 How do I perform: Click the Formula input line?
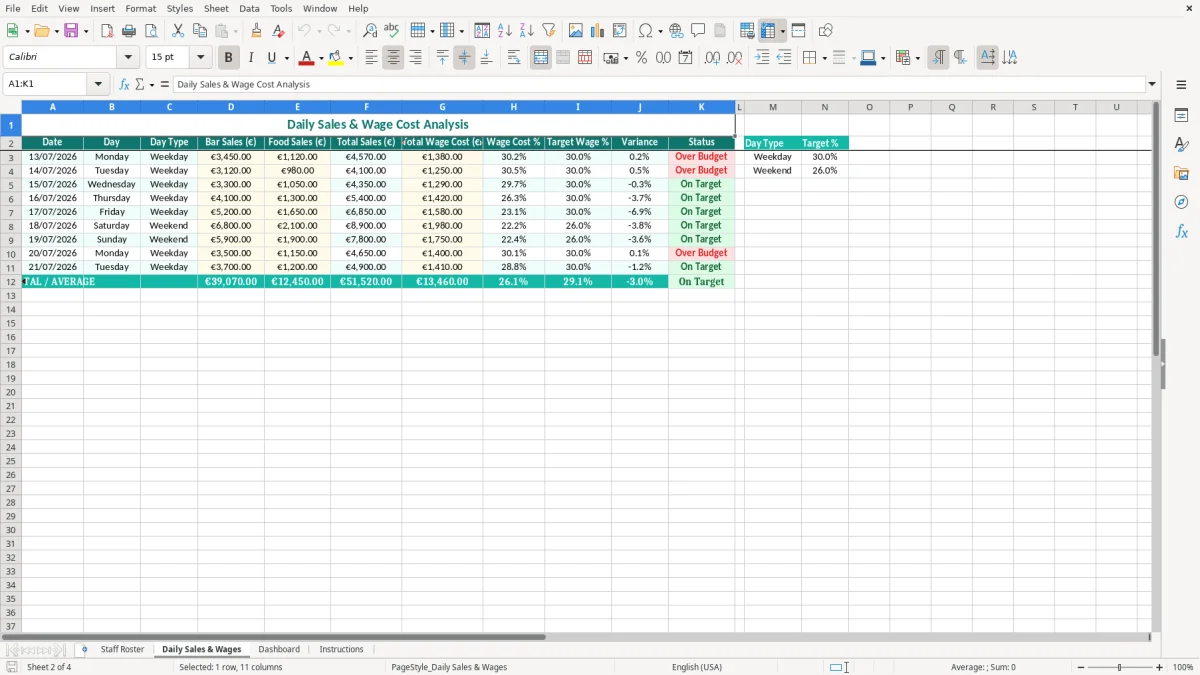point(659,85)
